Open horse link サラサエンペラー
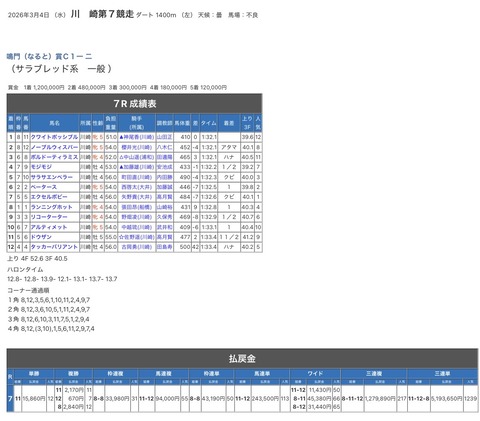This screenshot has height=421, width=480. tap(52, 177)
